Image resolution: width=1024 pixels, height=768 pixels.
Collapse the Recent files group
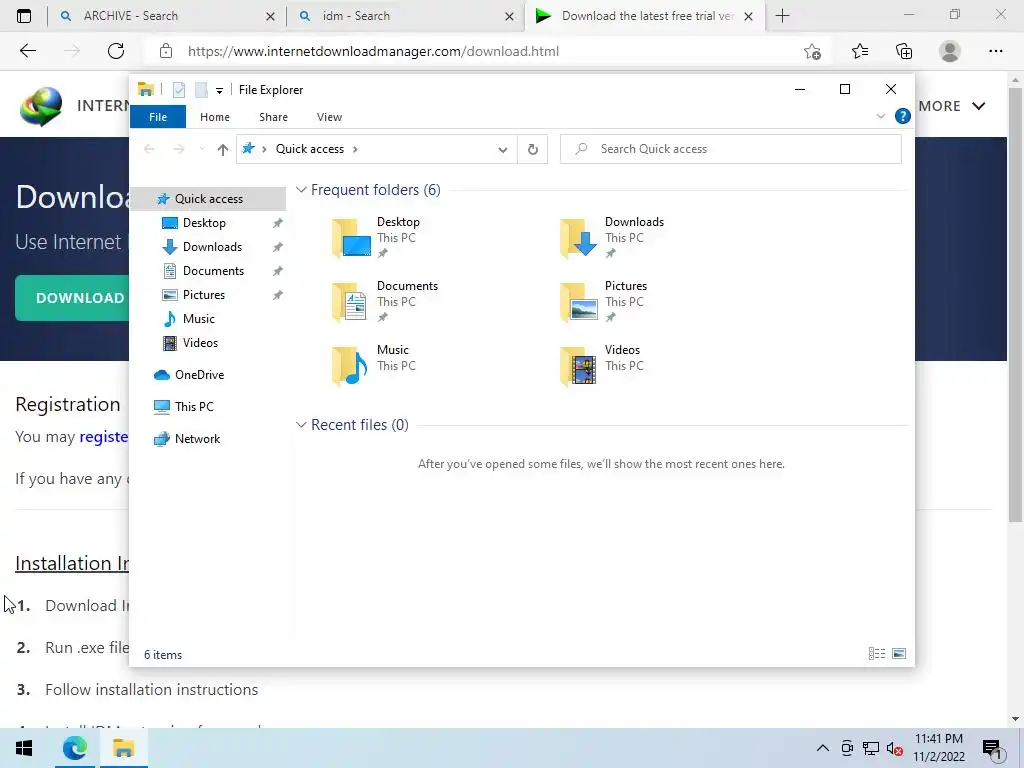tap(301, 425)
